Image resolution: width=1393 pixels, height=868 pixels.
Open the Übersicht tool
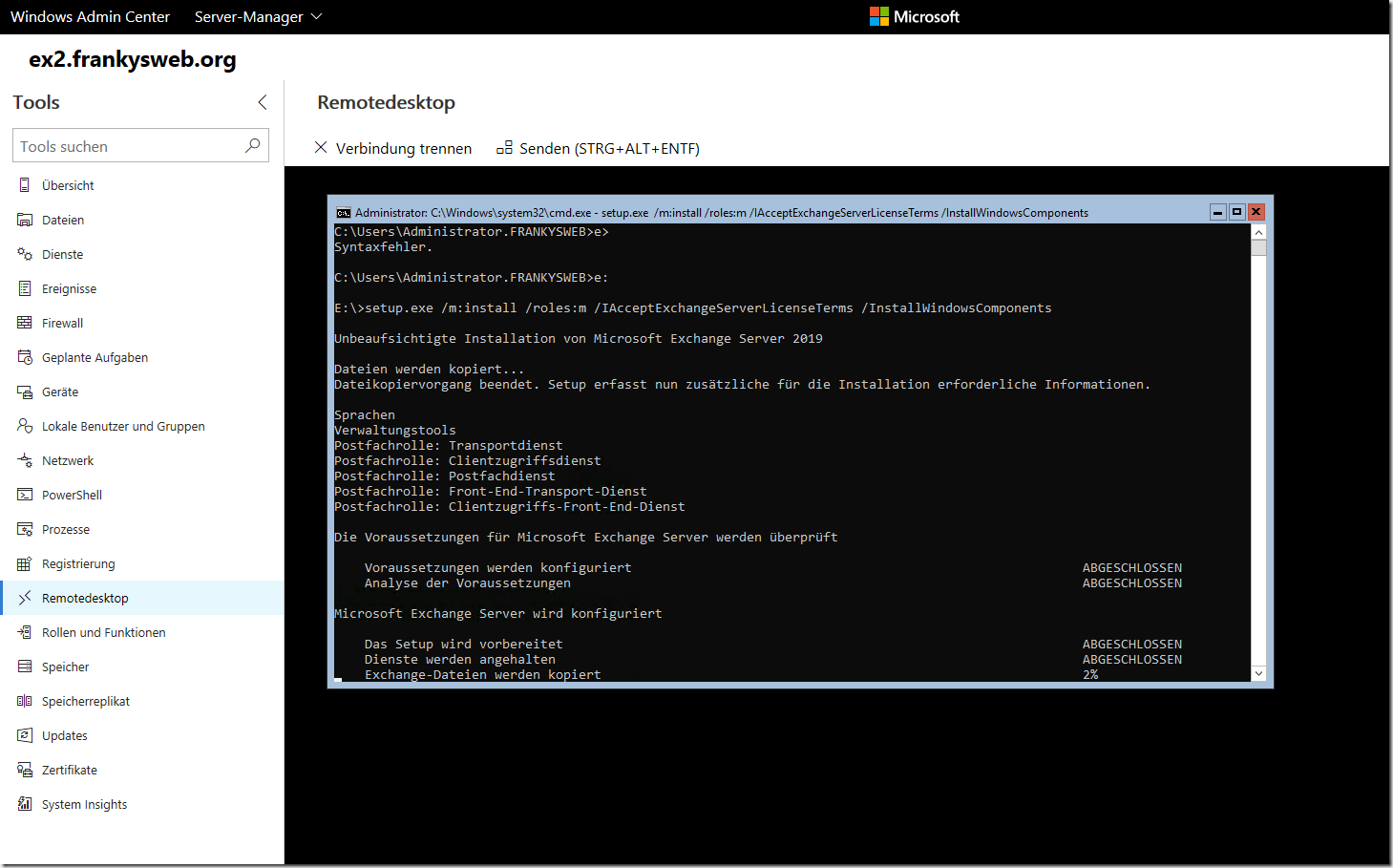[141, 185]
